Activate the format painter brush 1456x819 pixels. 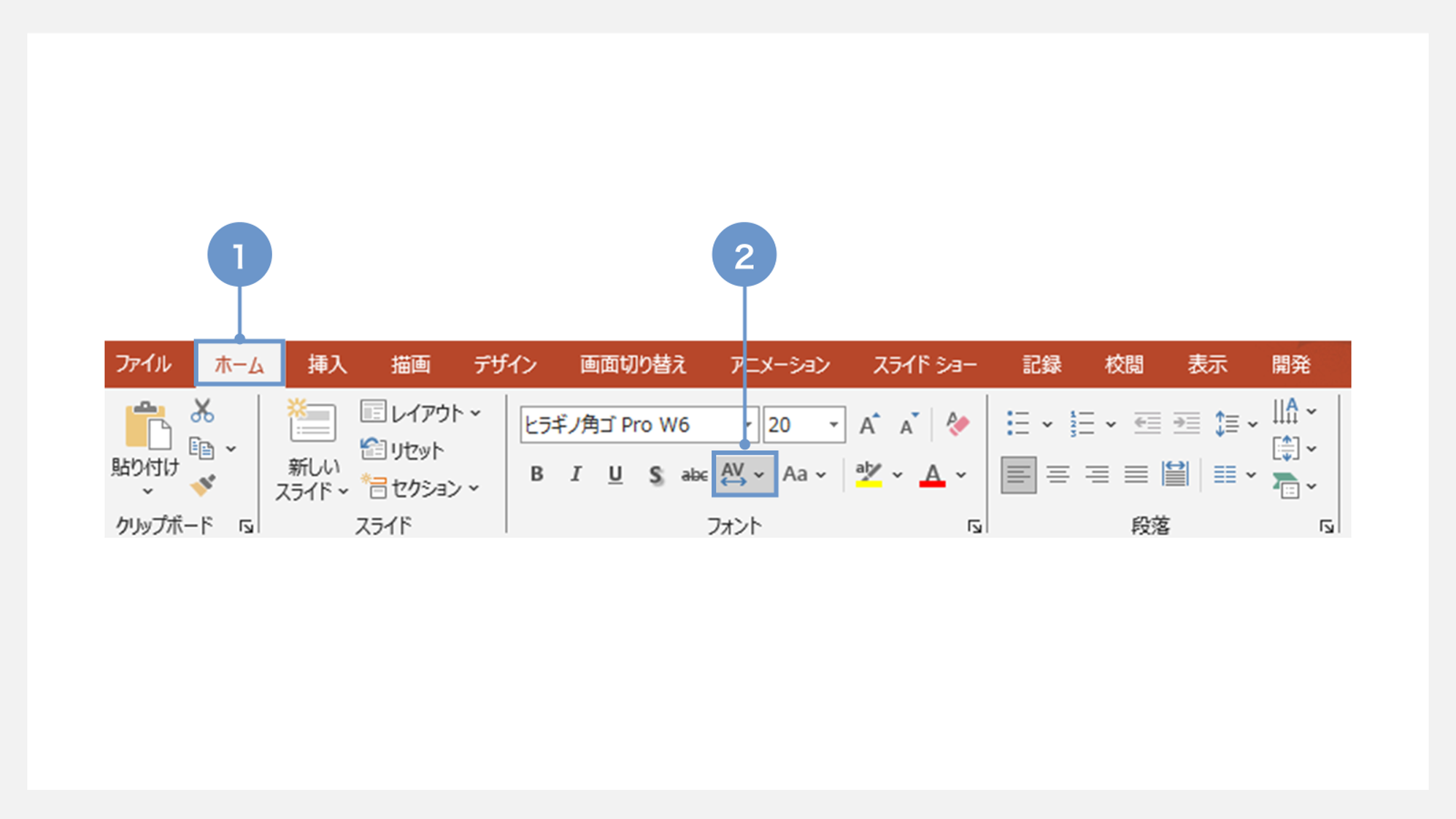click(203, 485)
